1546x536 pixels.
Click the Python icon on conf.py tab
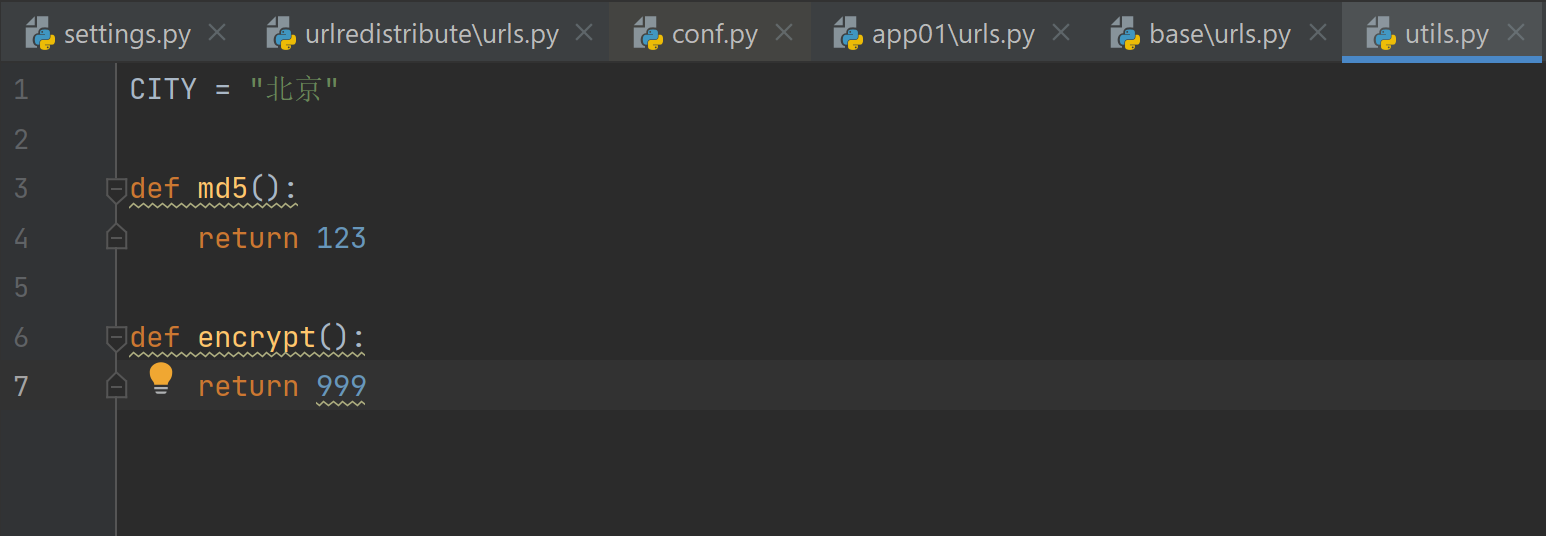tap(649, 34)
